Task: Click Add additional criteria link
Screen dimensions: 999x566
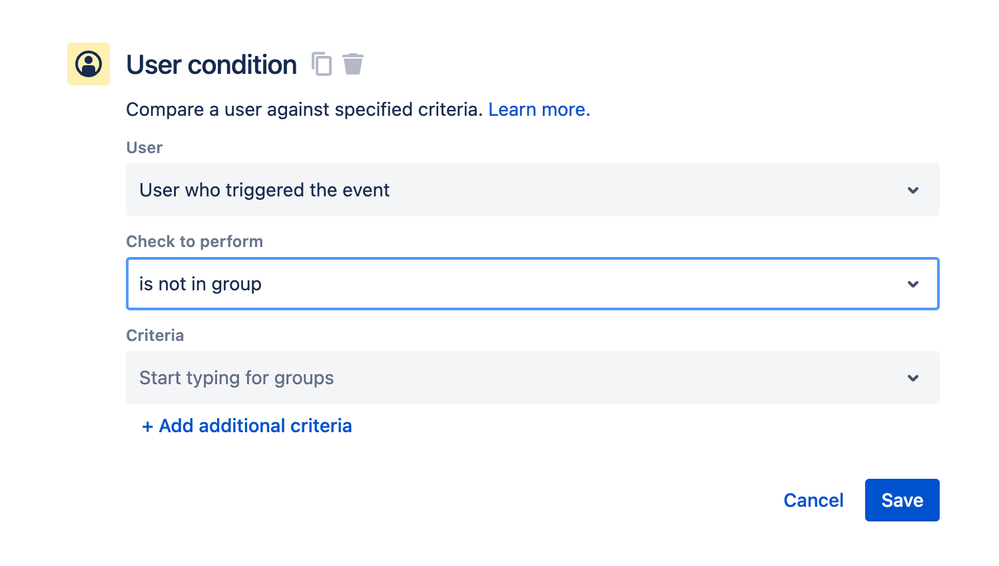Action: (x=255, y=426)
